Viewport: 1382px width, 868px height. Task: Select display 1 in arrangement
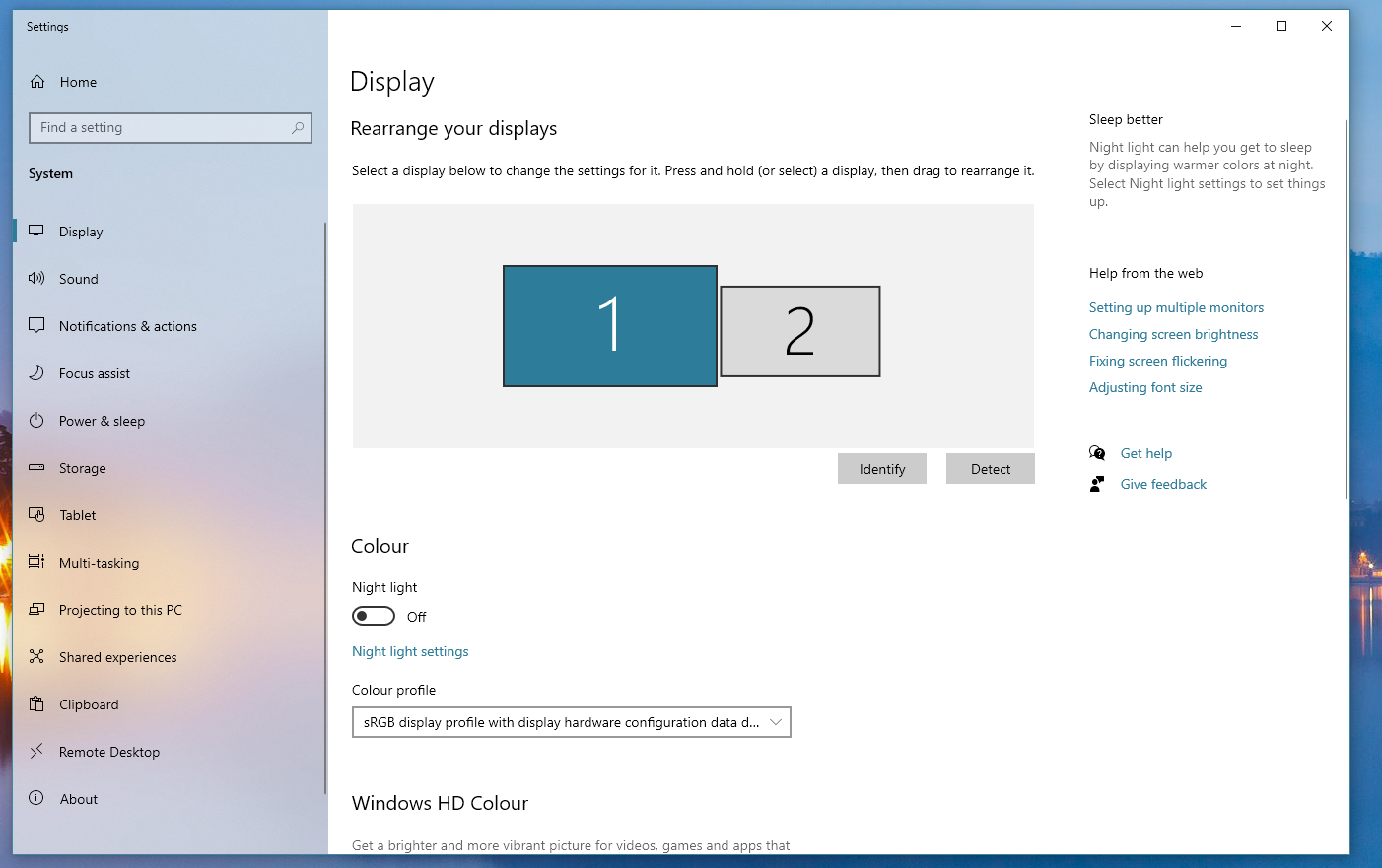click(x=610, y=326)
